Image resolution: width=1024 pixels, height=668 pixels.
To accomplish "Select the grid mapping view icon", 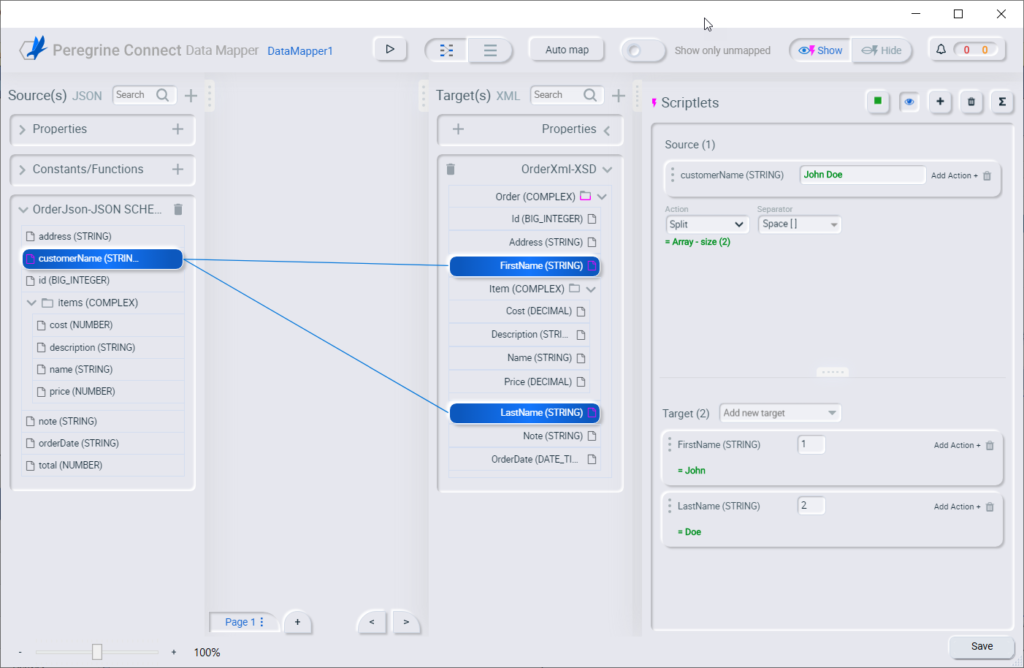I will pyautogui.click(x=446, y=48).
